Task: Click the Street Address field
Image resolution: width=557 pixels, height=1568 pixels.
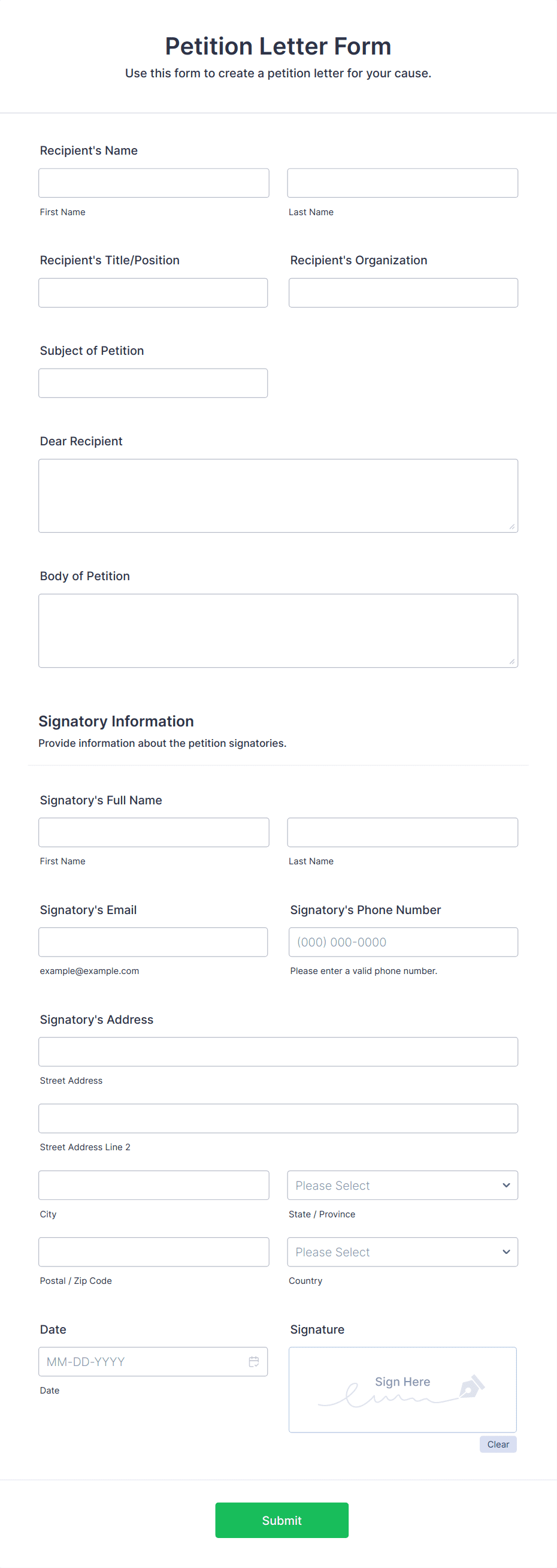Action: point(278,1051)
